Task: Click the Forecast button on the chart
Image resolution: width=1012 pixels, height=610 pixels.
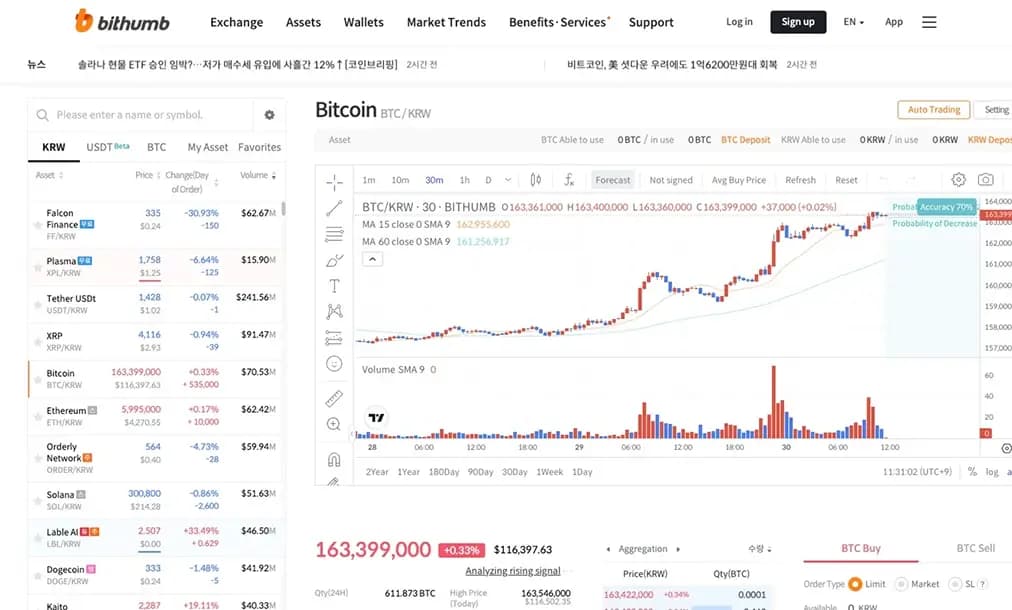Action: (x=613, y=180)
